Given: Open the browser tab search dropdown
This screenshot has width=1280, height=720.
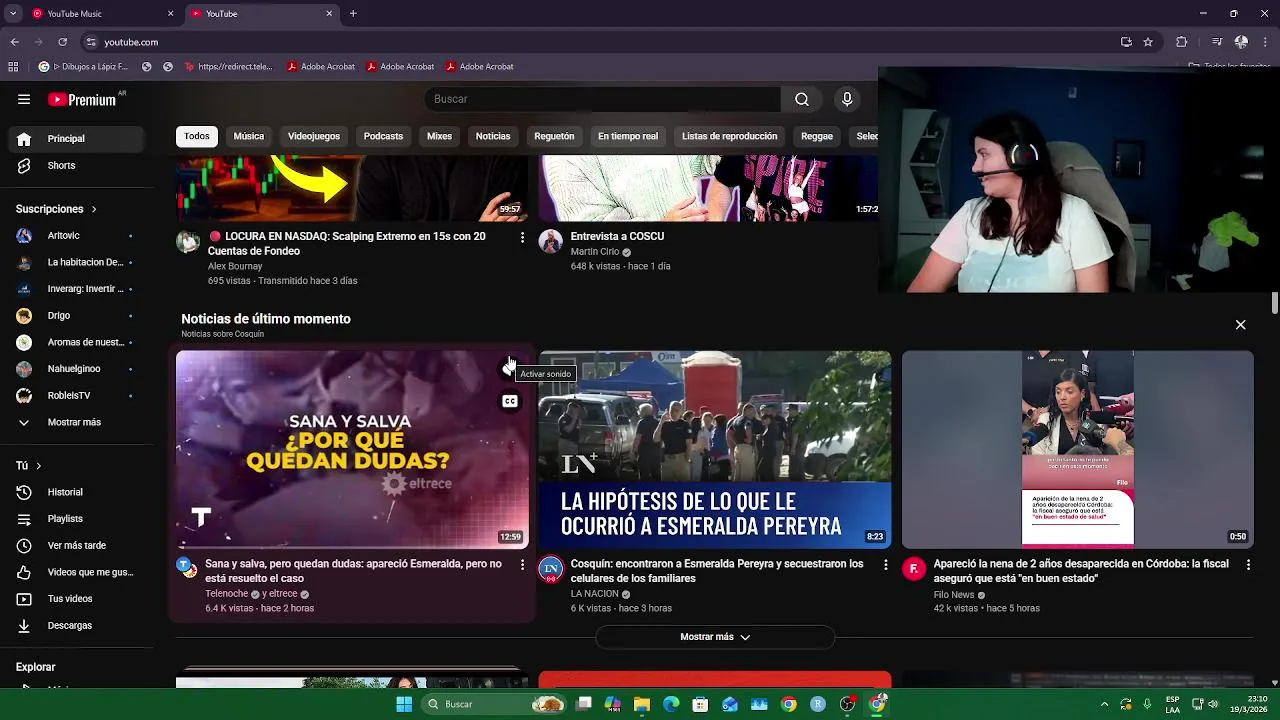Looking at the screenshot, I should tap(13, 14).
